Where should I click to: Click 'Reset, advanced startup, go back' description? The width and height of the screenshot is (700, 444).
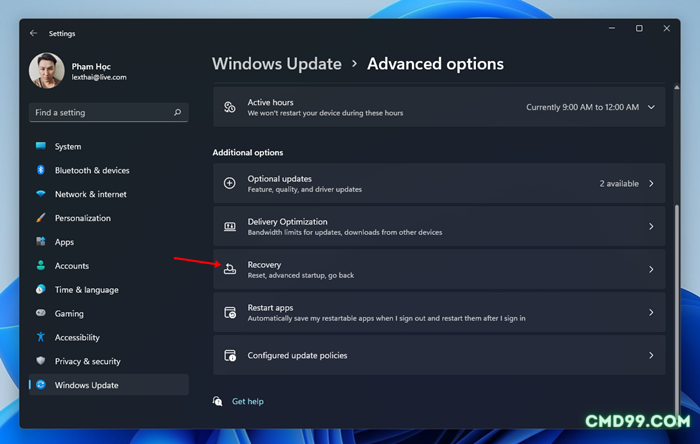coord(301,275)
